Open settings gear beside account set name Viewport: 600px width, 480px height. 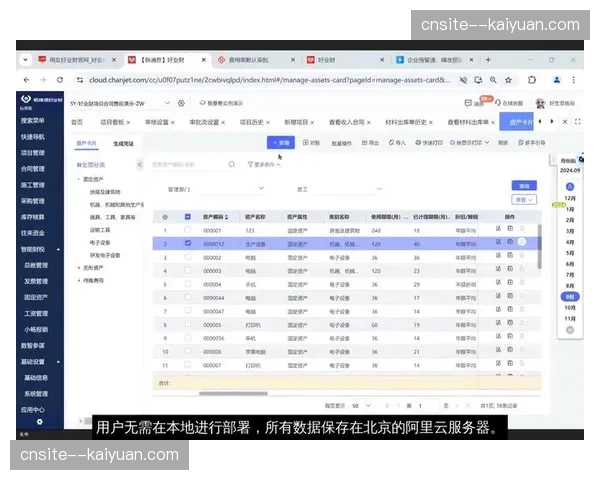181,103
